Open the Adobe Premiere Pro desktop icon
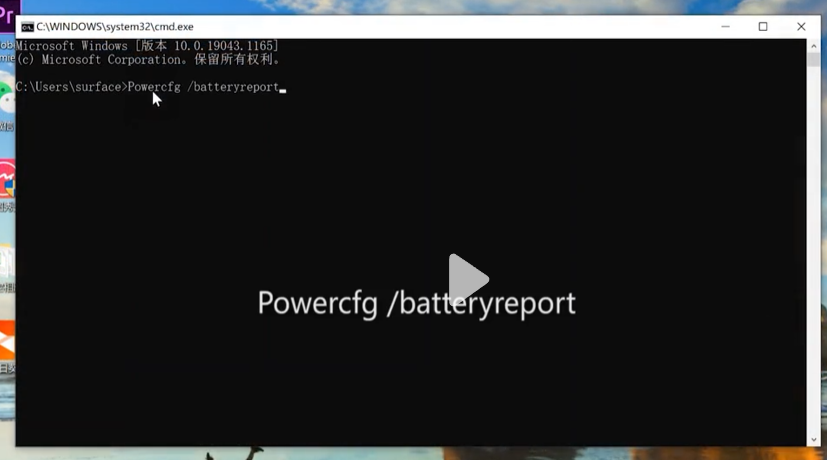 click(x=7, y=10)
